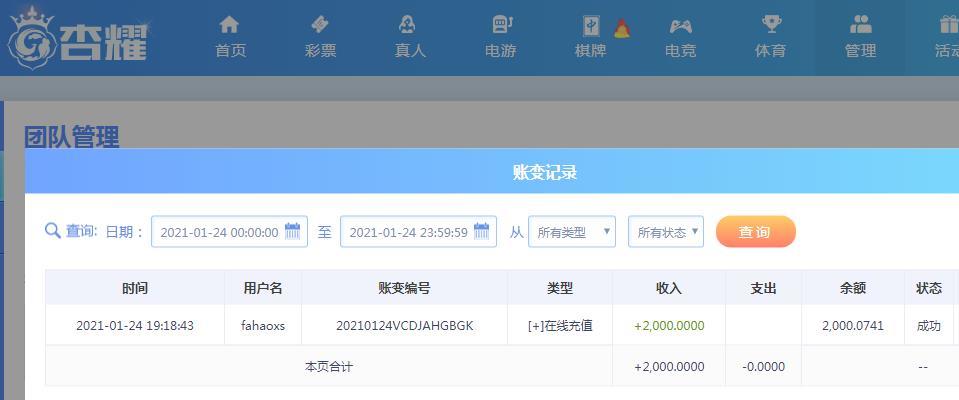Click the 余额 column header

coord(853,288)
